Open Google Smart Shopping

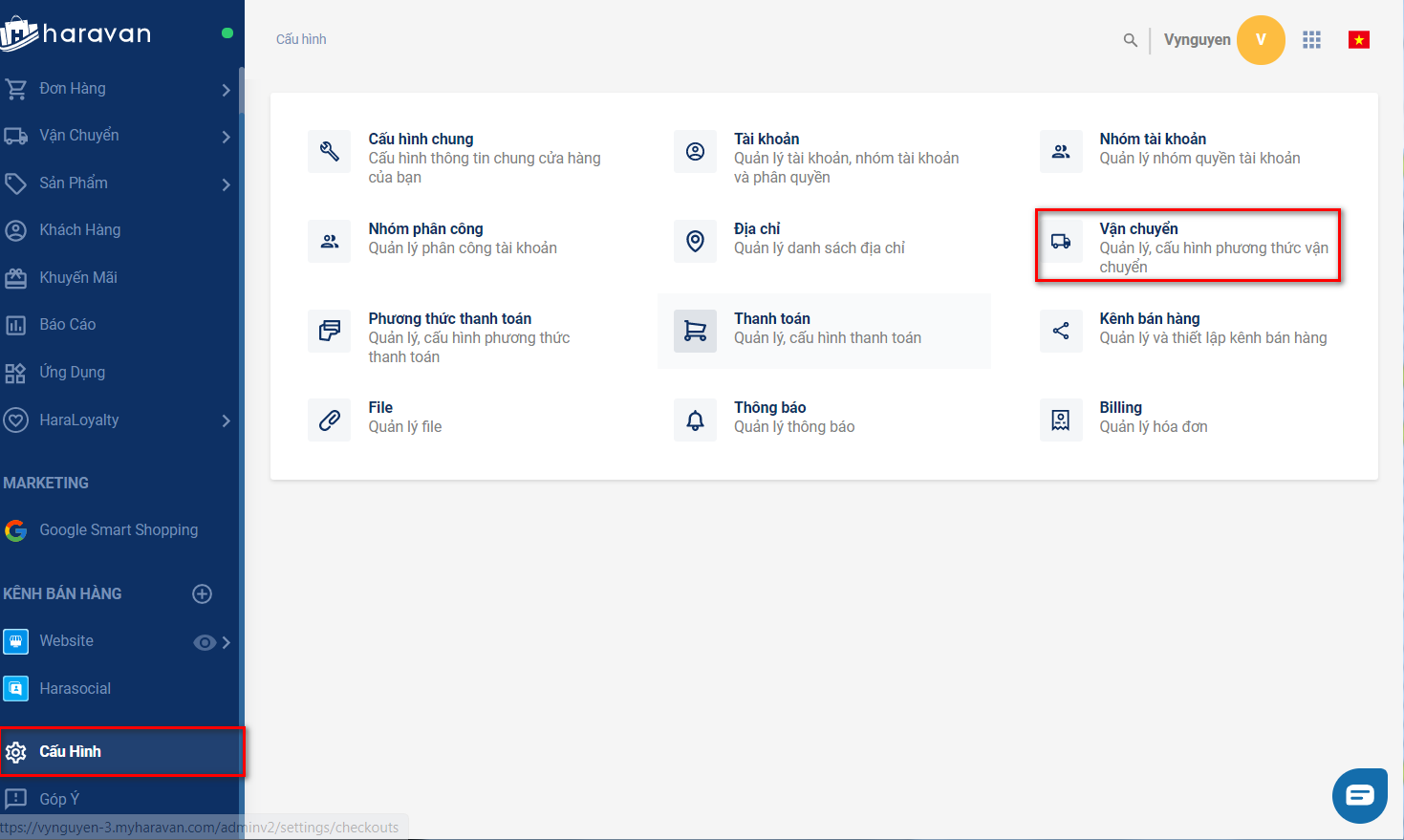[x=118, y=530]
